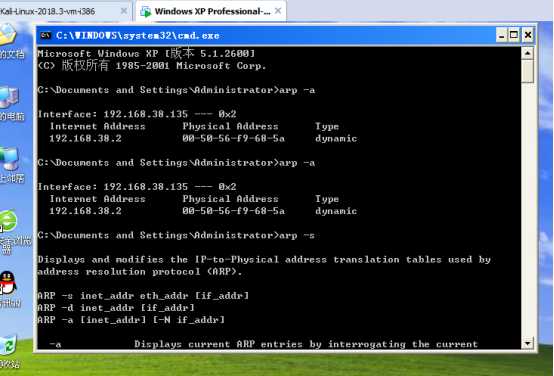Select the My Computer desktop icon
This screenshot has width=554, height=376.
[9, 97]
